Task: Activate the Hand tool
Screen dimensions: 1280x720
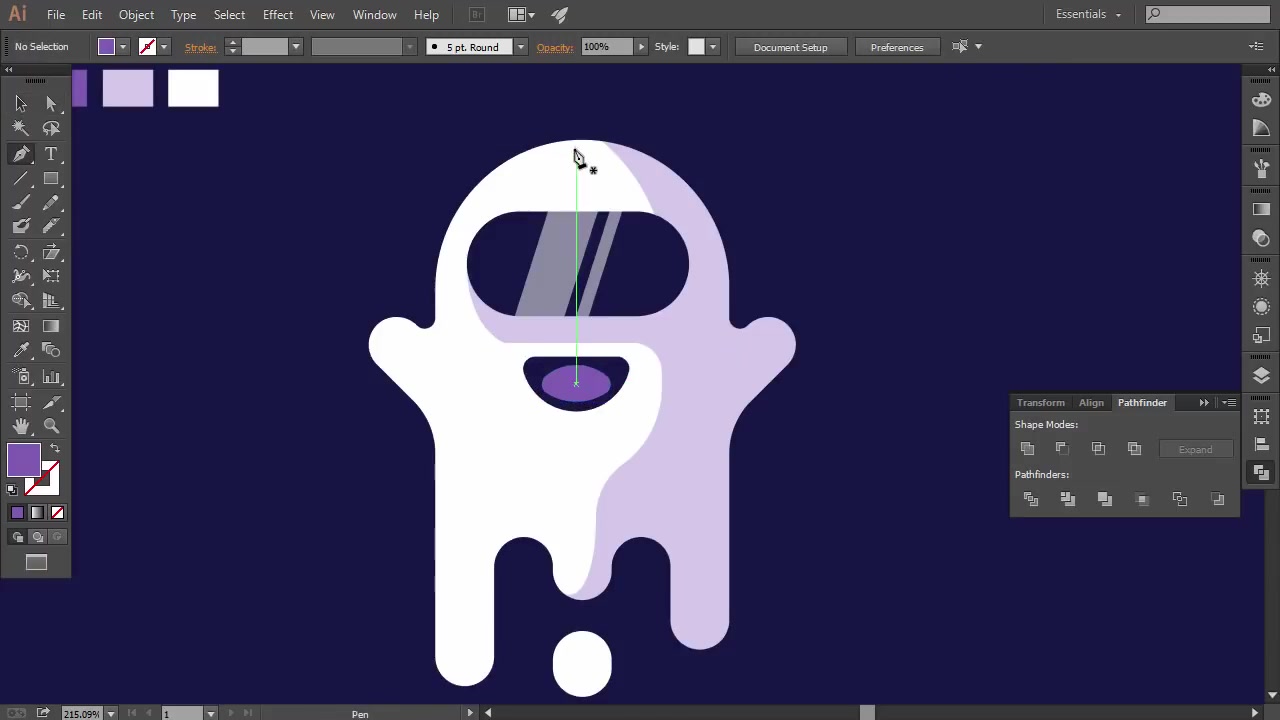Action: [21, 426]
